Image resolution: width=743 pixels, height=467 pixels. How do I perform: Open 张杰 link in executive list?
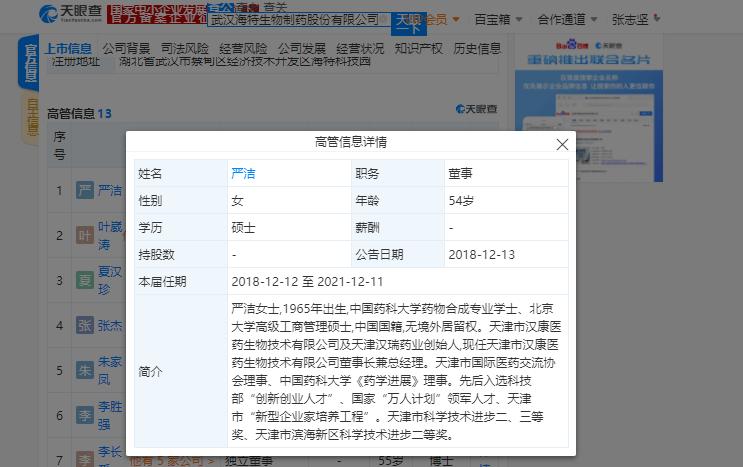click(110, 325)
